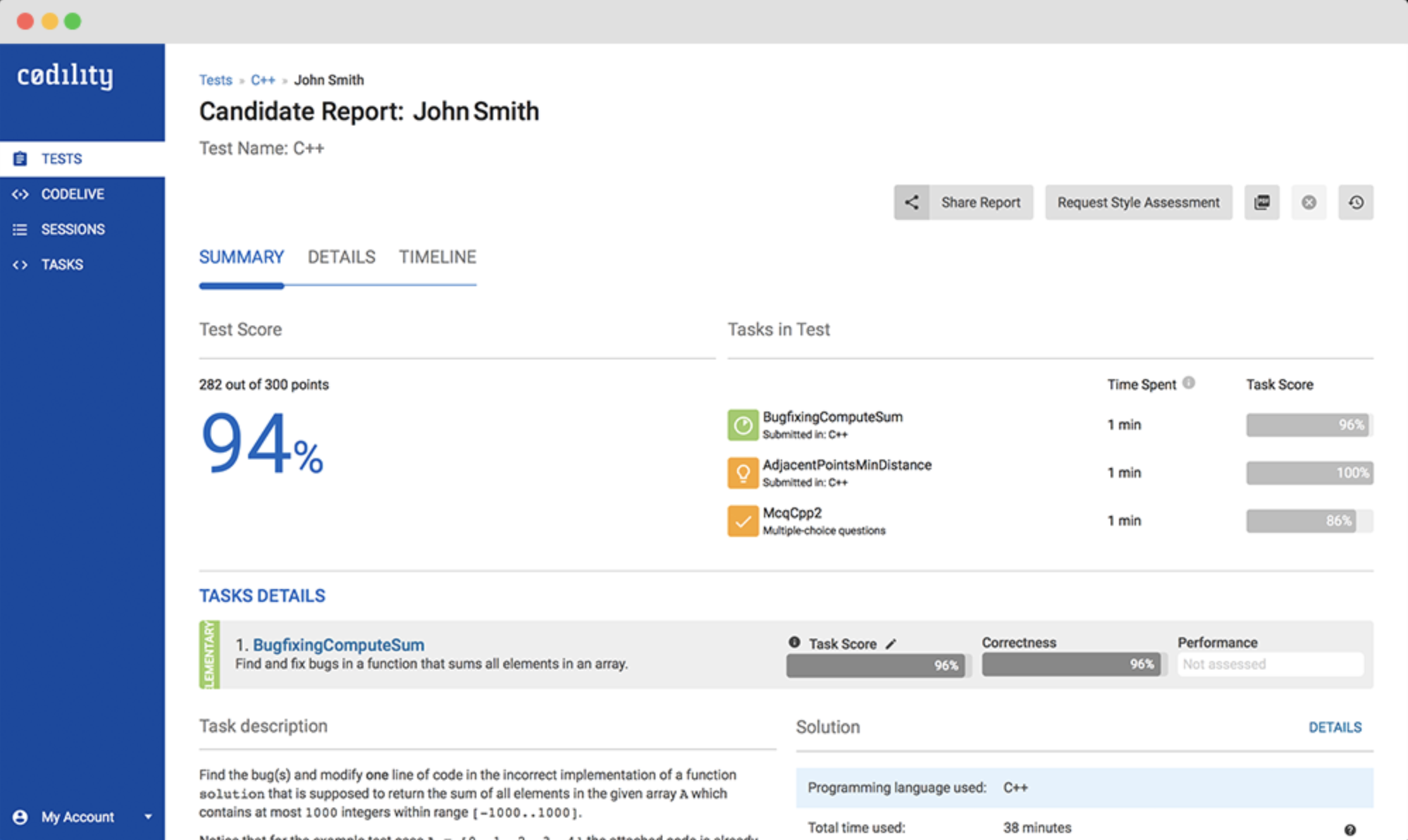
Task: Click the Tests breadcrumb link
Action: [215, 80]
